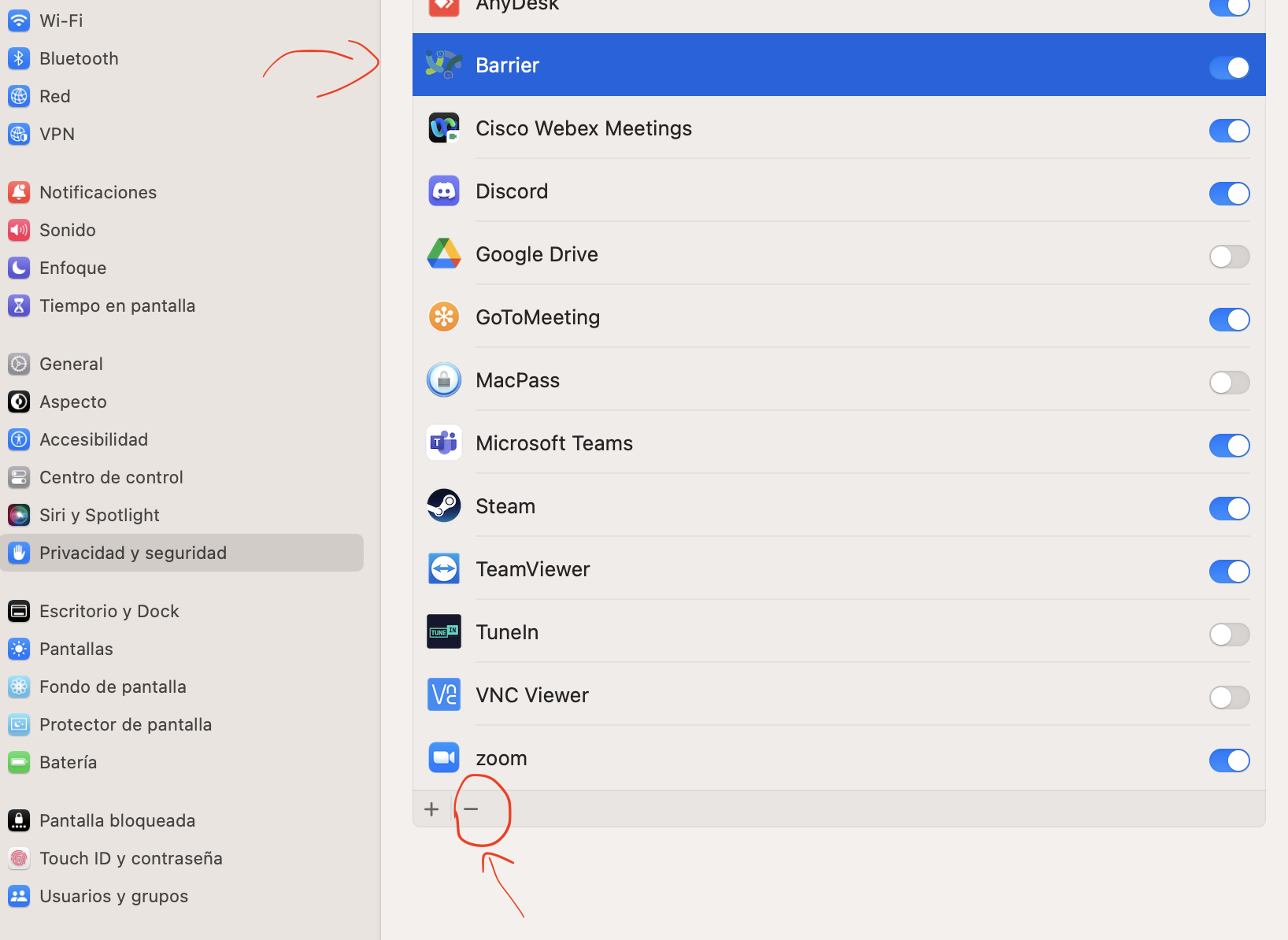The image size is (1288, 940).
Task: Click the Fondo de pantalla flower icon
Action: (19, 686)
